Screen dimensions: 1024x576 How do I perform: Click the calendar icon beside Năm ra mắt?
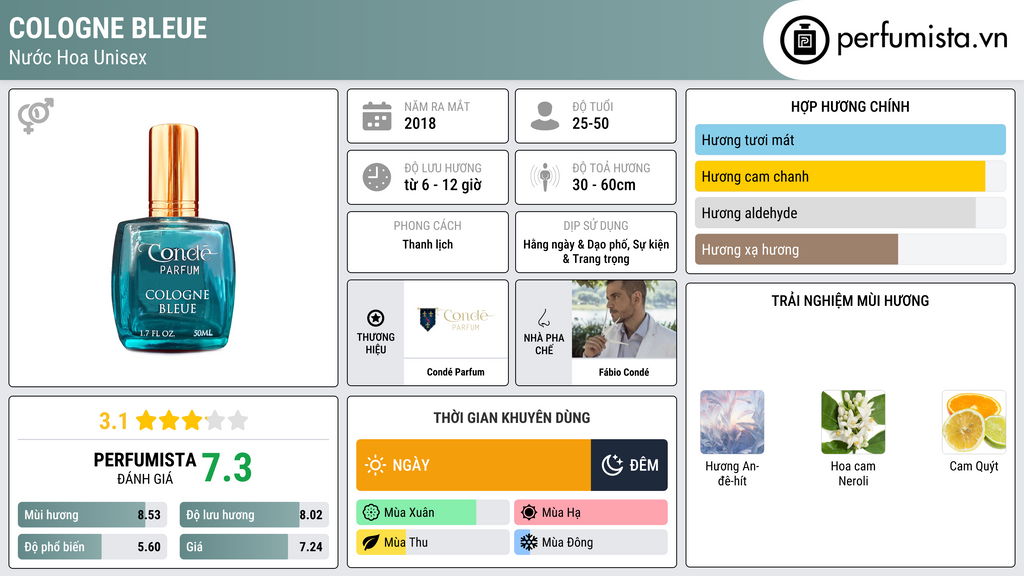tap(377, 116)
